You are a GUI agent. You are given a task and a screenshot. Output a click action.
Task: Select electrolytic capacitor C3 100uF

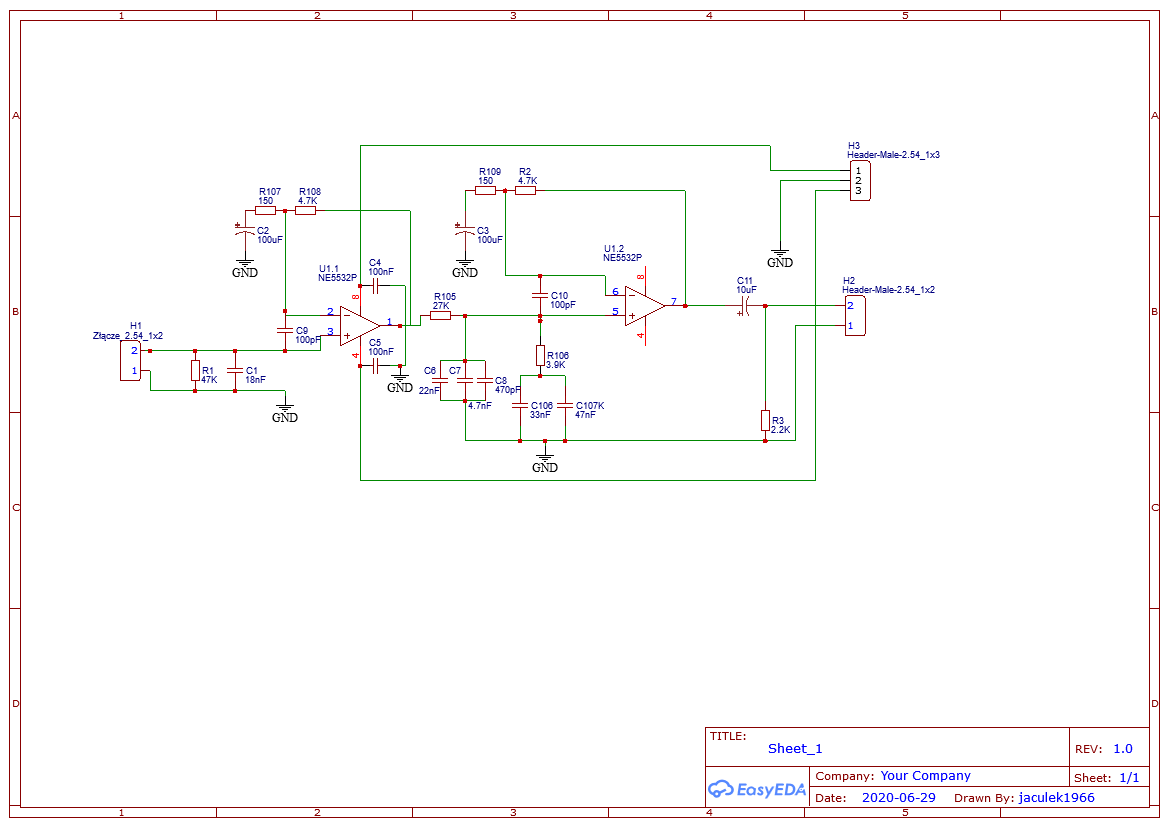coord(465,230)
